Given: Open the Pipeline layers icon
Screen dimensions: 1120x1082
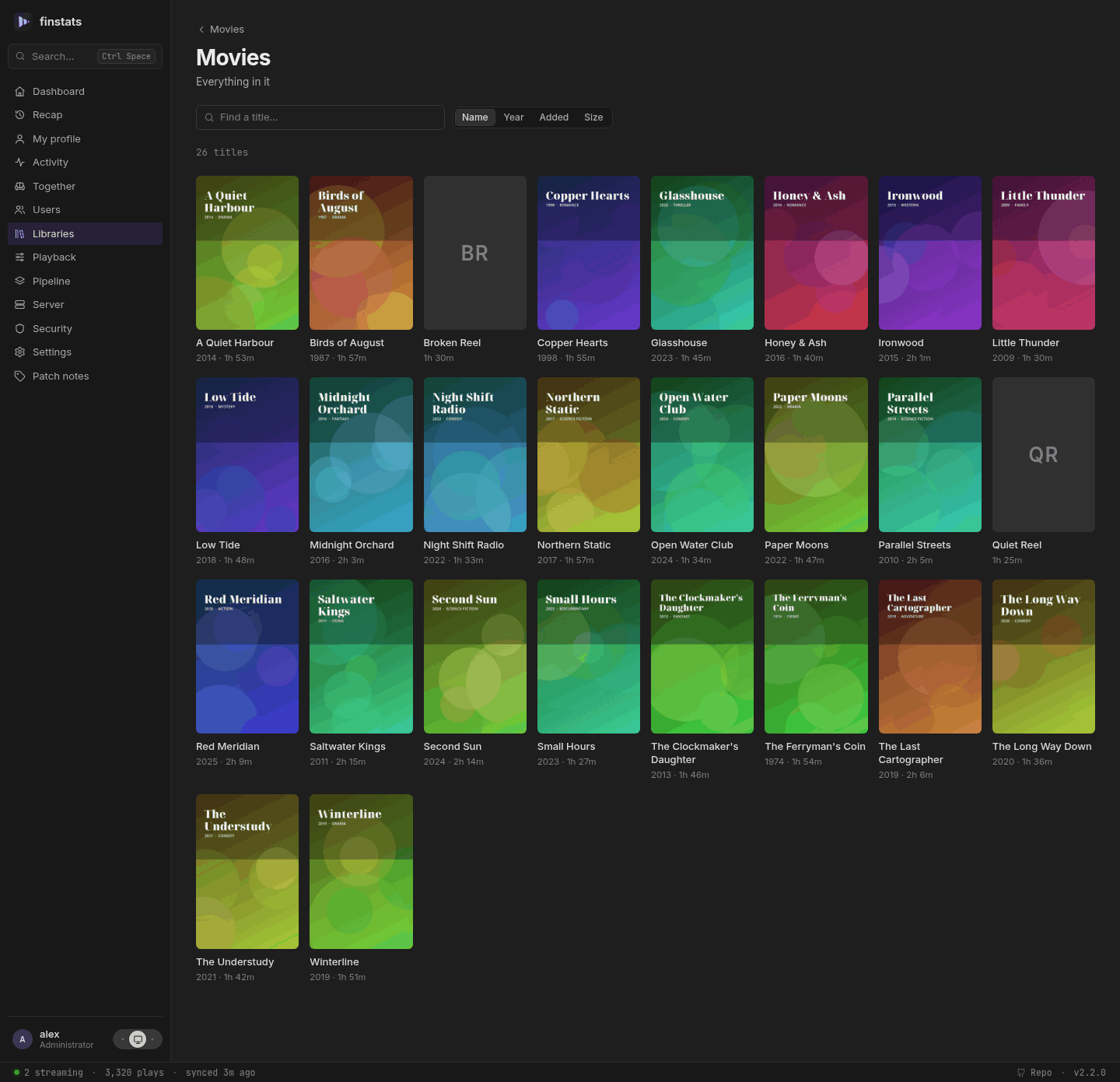Looking at the screenshot, I should (x=20, y=282).
